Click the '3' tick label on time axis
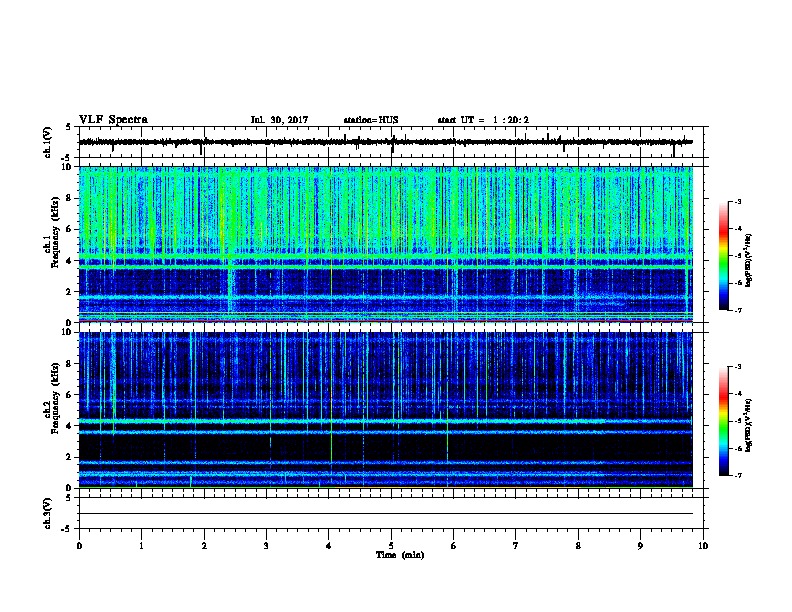This screenshot has height=612, width=792. tap(266, 546)
